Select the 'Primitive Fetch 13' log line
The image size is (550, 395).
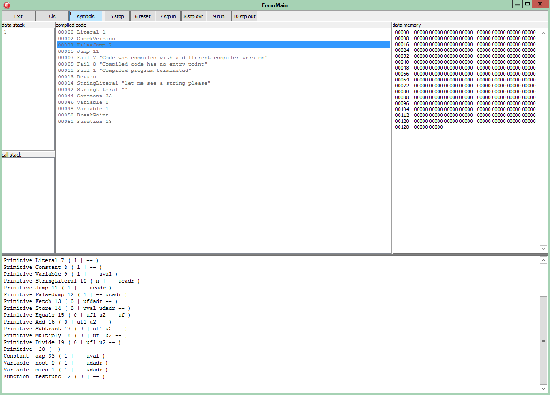[x=60, y=301]
